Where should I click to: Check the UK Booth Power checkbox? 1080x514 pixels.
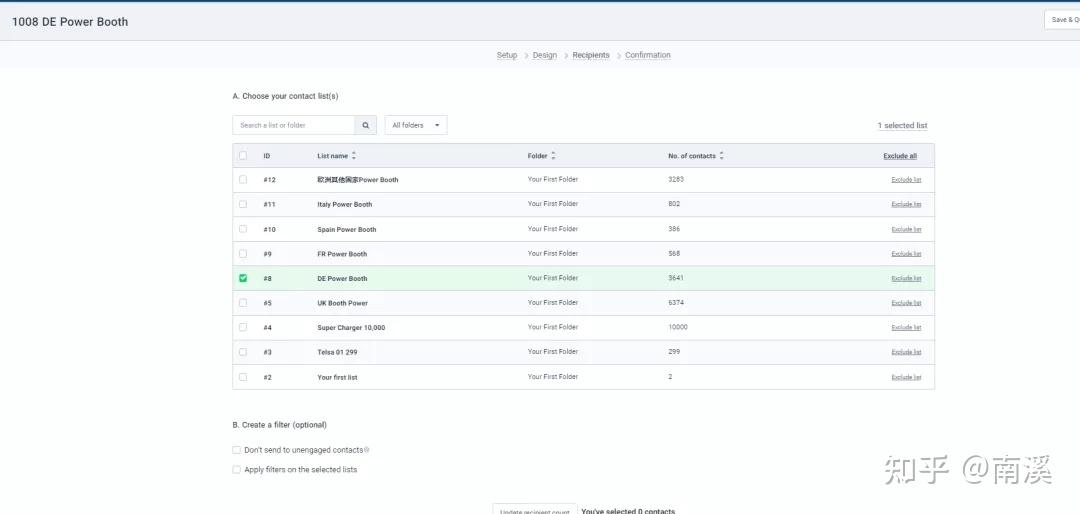[x=242, y=302]
